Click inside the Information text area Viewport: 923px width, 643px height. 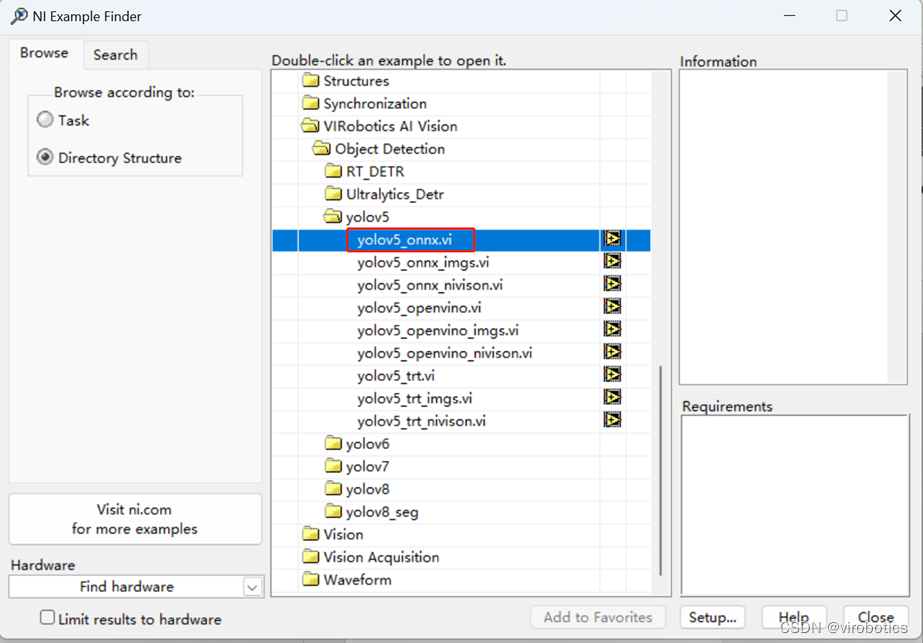[x=793, y=227]
